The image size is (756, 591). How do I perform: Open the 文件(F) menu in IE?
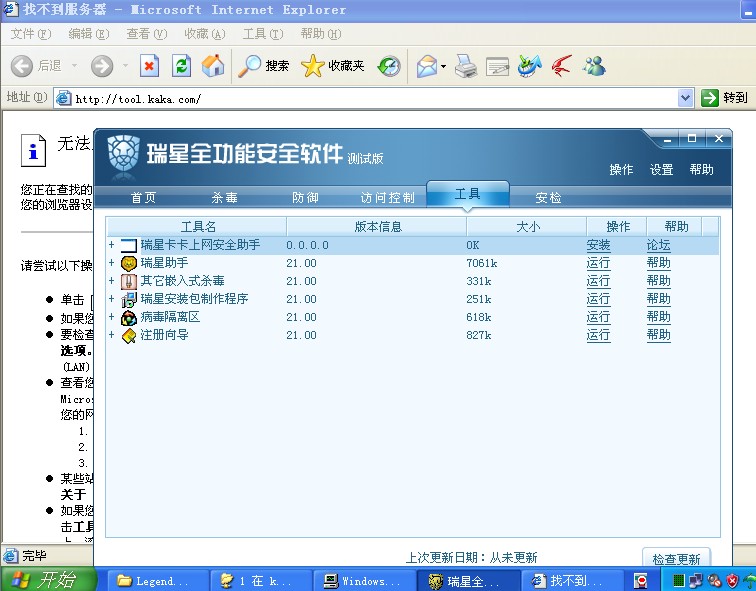click(31, 34)
